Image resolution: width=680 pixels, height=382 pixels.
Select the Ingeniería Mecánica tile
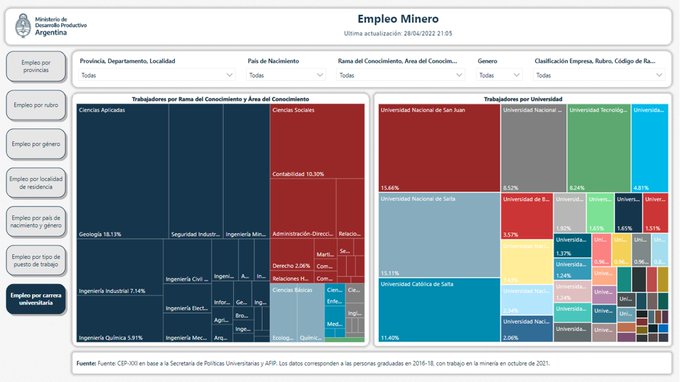(x=187, y=327)
